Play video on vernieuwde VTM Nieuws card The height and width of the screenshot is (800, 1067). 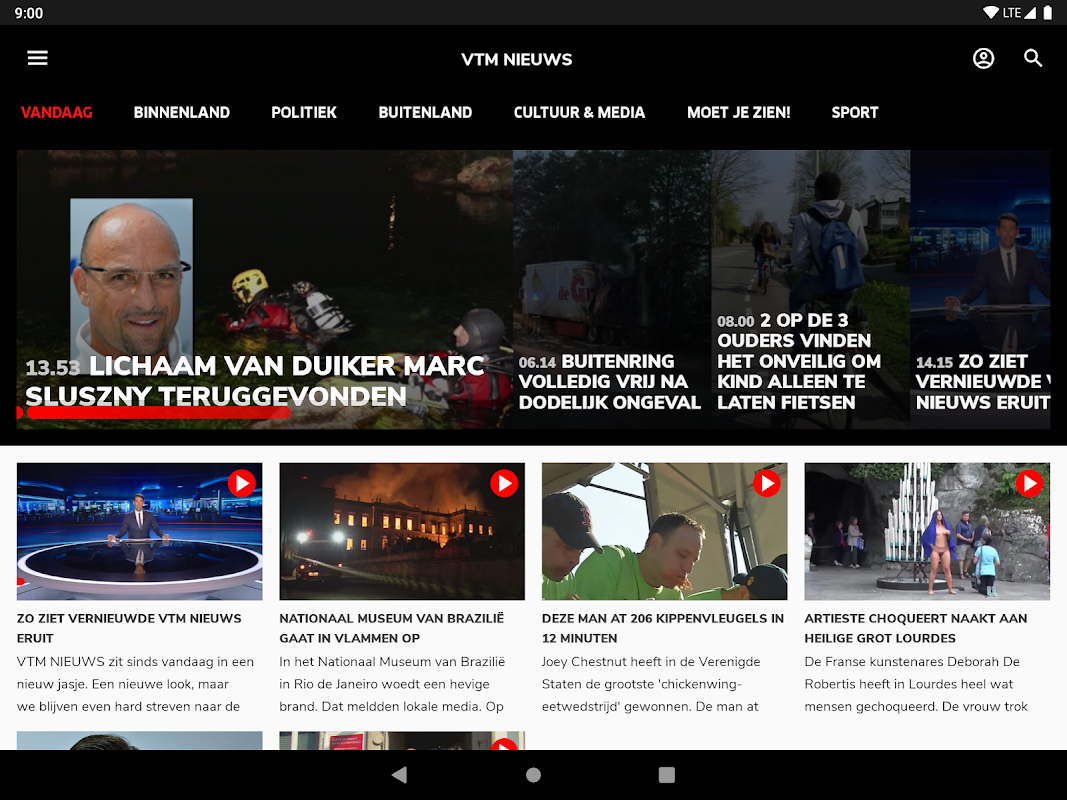242,484
